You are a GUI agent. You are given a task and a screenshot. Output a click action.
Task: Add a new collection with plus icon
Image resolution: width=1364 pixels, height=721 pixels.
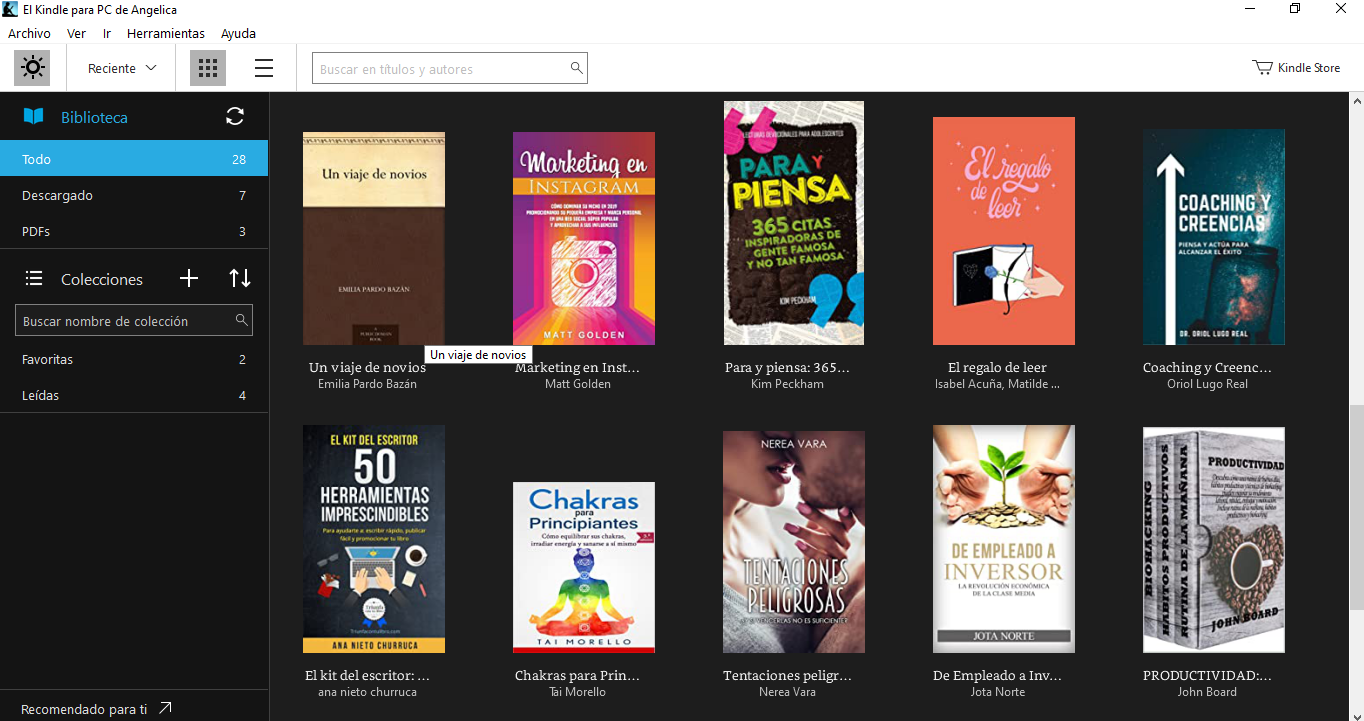pos(189,279)
